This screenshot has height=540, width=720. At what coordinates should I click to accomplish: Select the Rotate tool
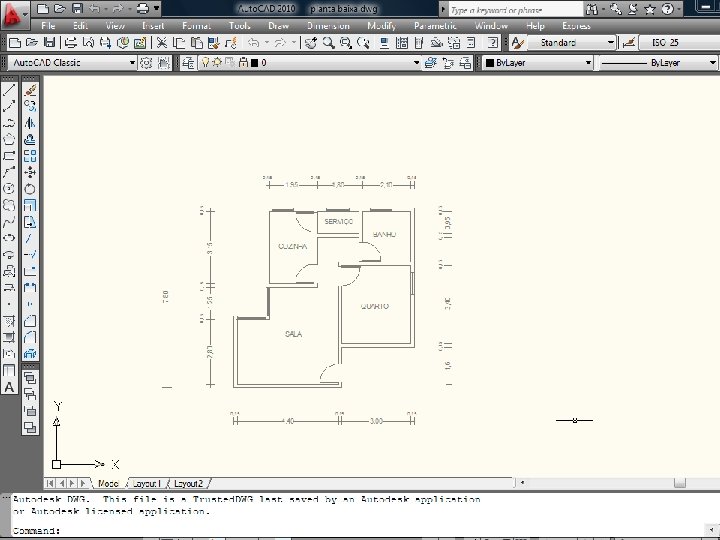(30, 189)
